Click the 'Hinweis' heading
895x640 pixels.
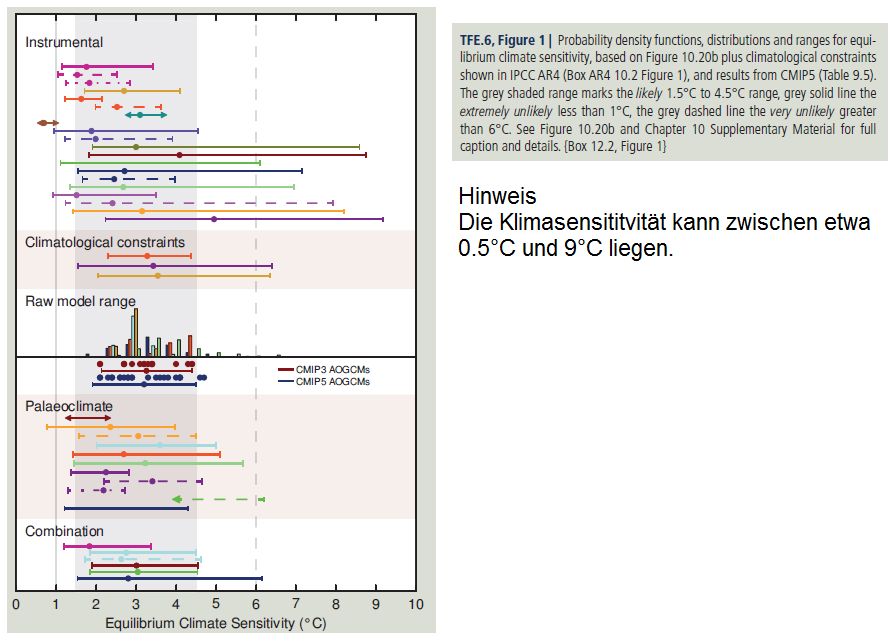pyautogui.click(x=497, y=196)
